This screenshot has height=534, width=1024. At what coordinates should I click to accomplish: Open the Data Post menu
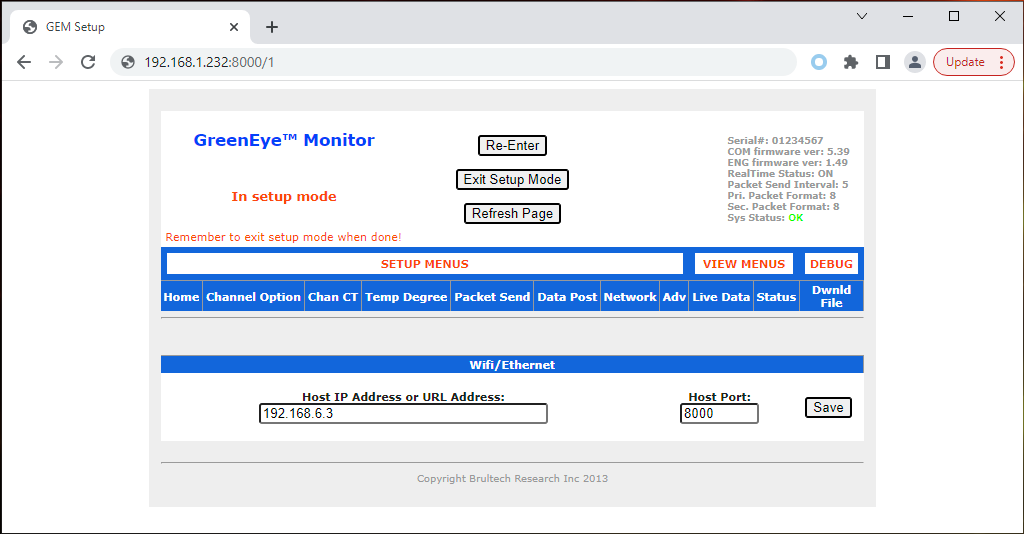567,296
